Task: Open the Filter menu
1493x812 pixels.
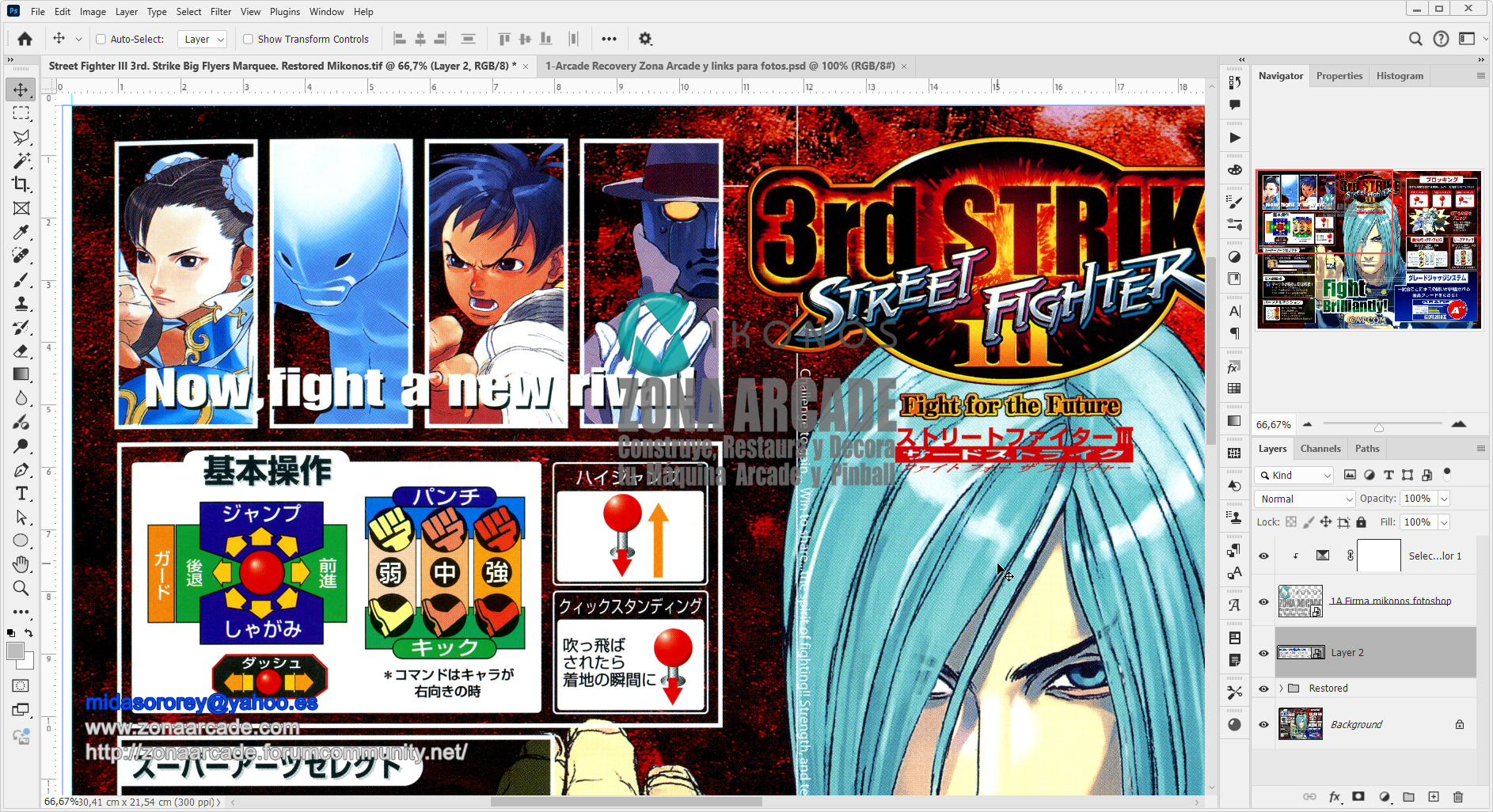Action: [221, 12]
